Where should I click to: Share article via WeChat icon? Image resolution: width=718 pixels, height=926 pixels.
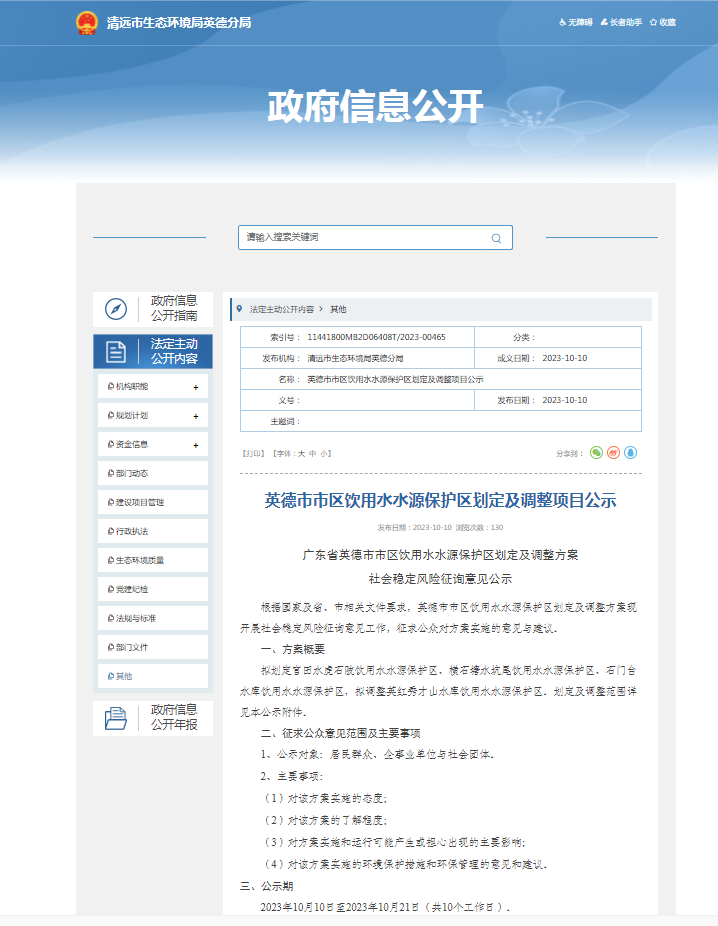click(596, 452)
